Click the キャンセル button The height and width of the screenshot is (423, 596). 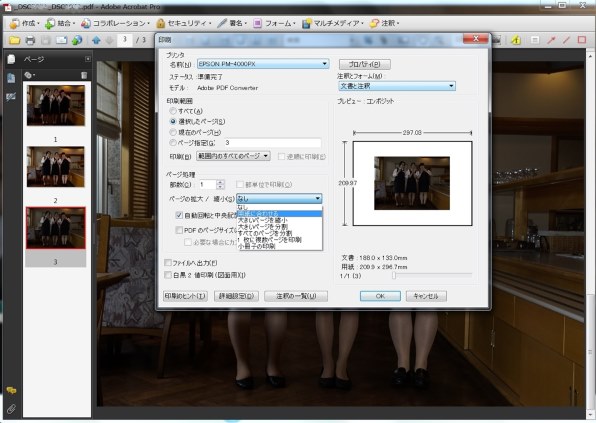426,296
